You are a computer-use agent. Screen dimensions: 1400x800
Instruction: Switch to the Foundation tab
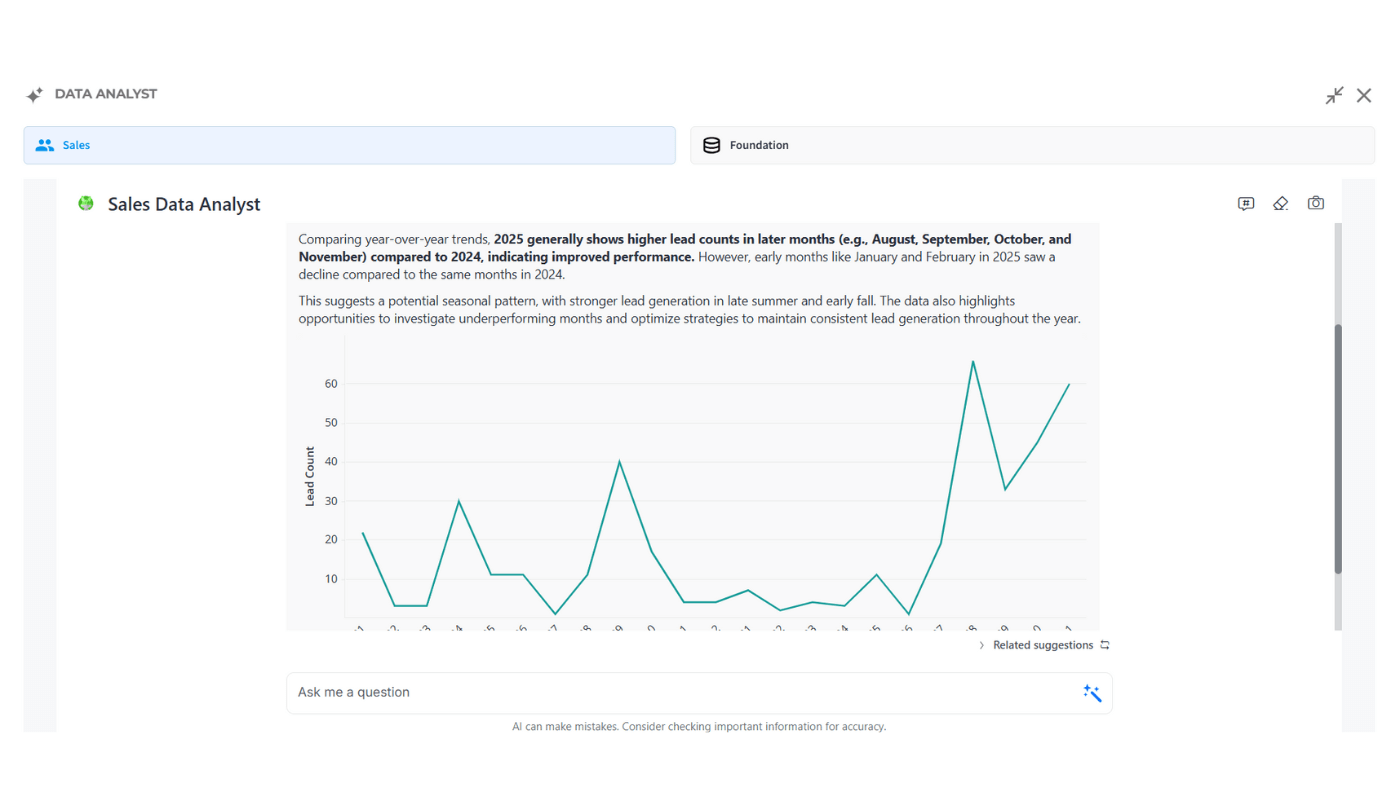(1032, 145)
